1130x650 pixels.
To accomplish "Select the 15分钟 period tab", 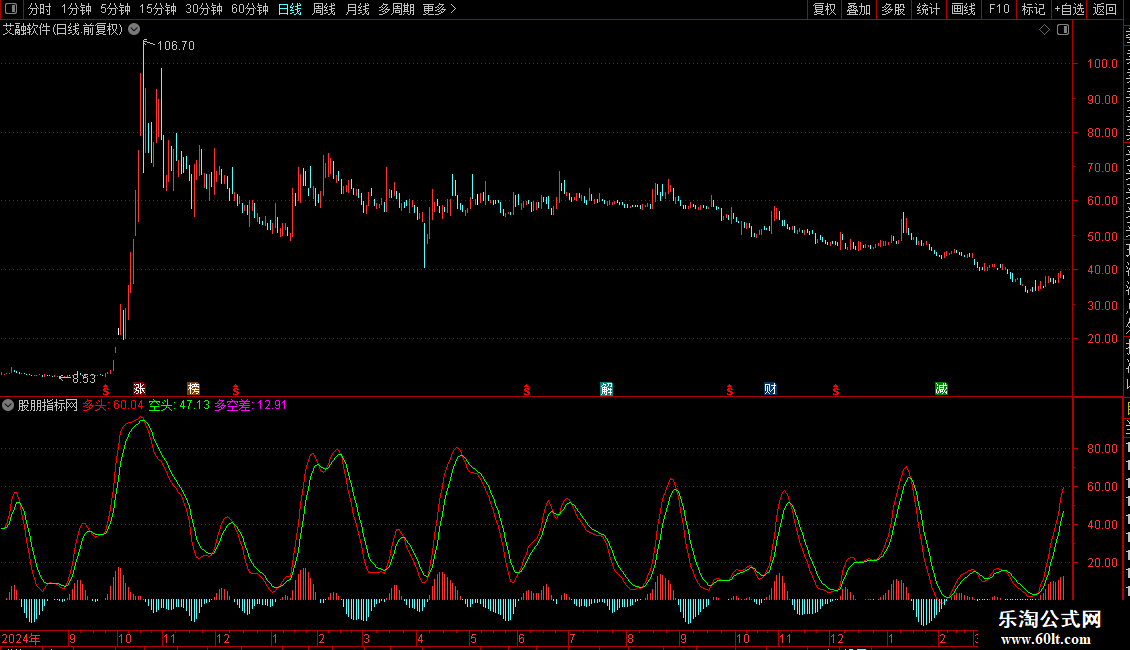I will pyautogui.click(x=157, y=9).
